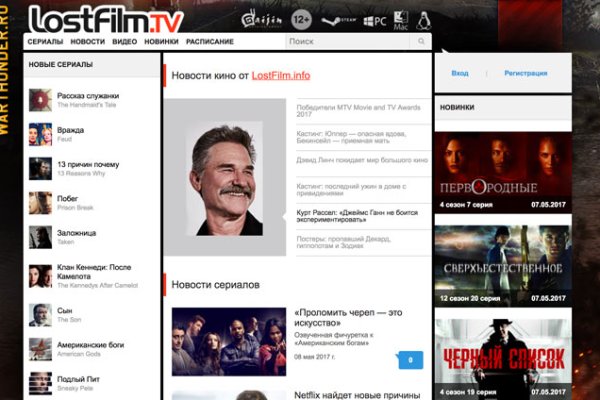Open the Сериалы menu item
Image resolution: width=600 pixels, height=400 pixels.
pos(46,42)
